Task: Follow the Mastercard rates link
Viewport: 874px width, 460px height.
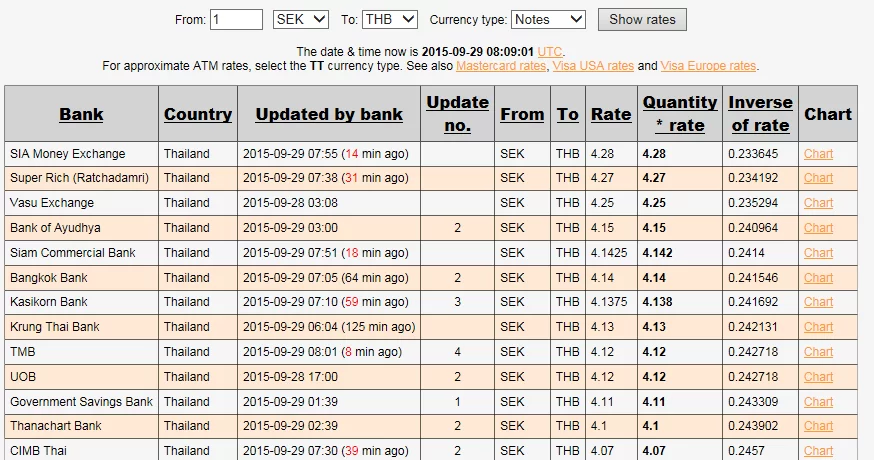Action: [501, 66]
